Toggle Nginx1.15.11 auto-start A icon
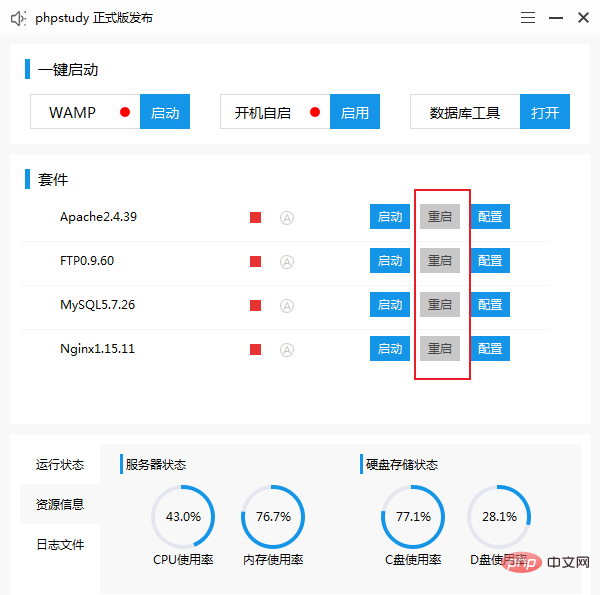This screenshot has width=600, height=595. tap(287, 350)
